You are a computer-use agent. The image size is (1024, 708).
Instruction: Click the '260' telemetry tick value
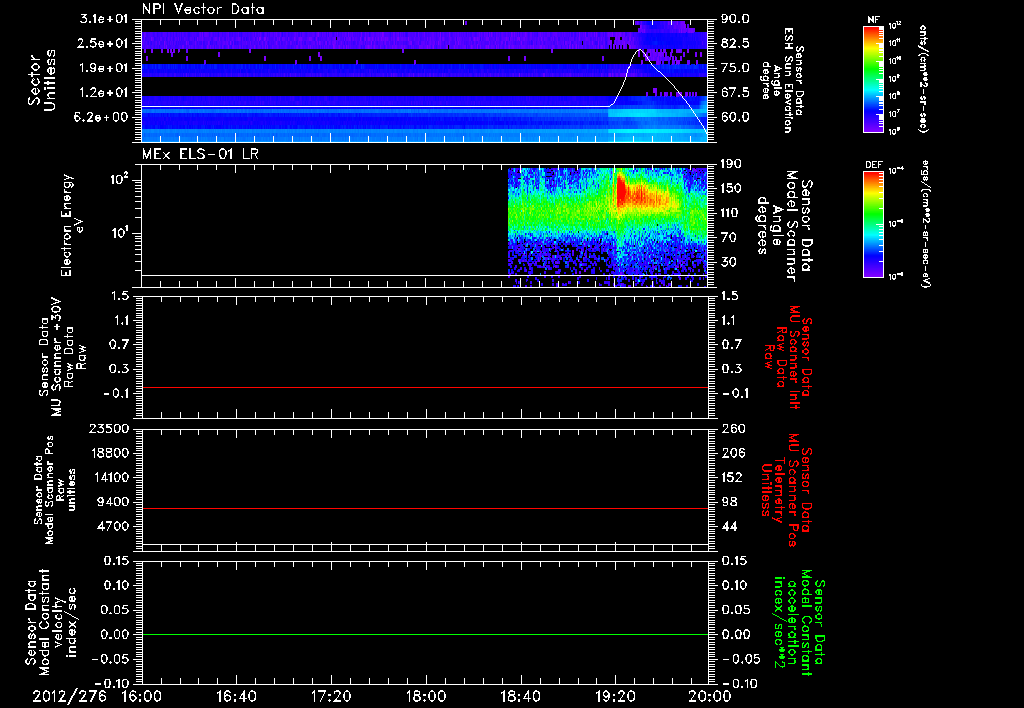pos(732,429)
